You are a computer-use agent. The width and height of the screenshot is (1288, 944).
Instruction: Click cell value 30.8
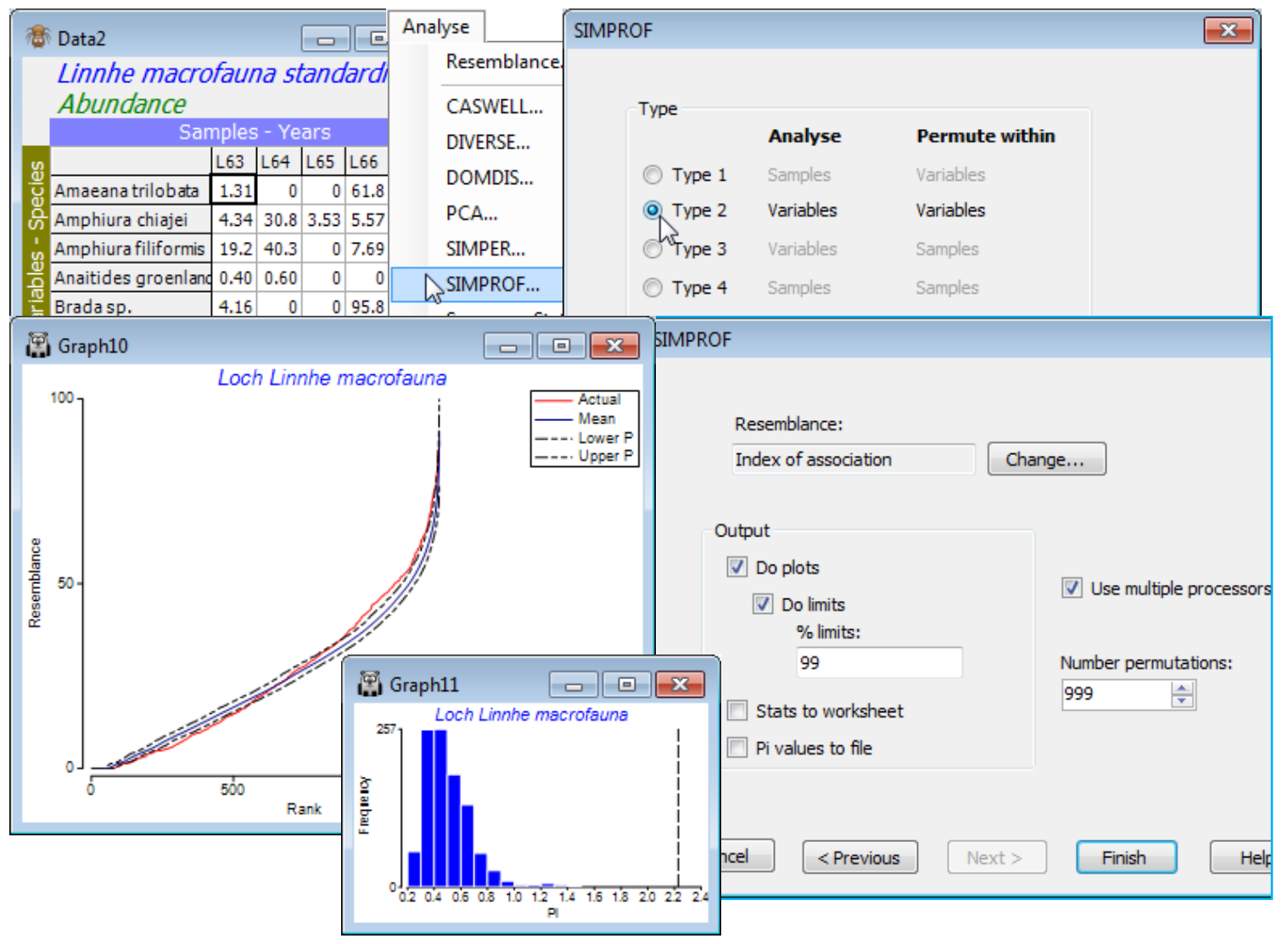(278, 220)
